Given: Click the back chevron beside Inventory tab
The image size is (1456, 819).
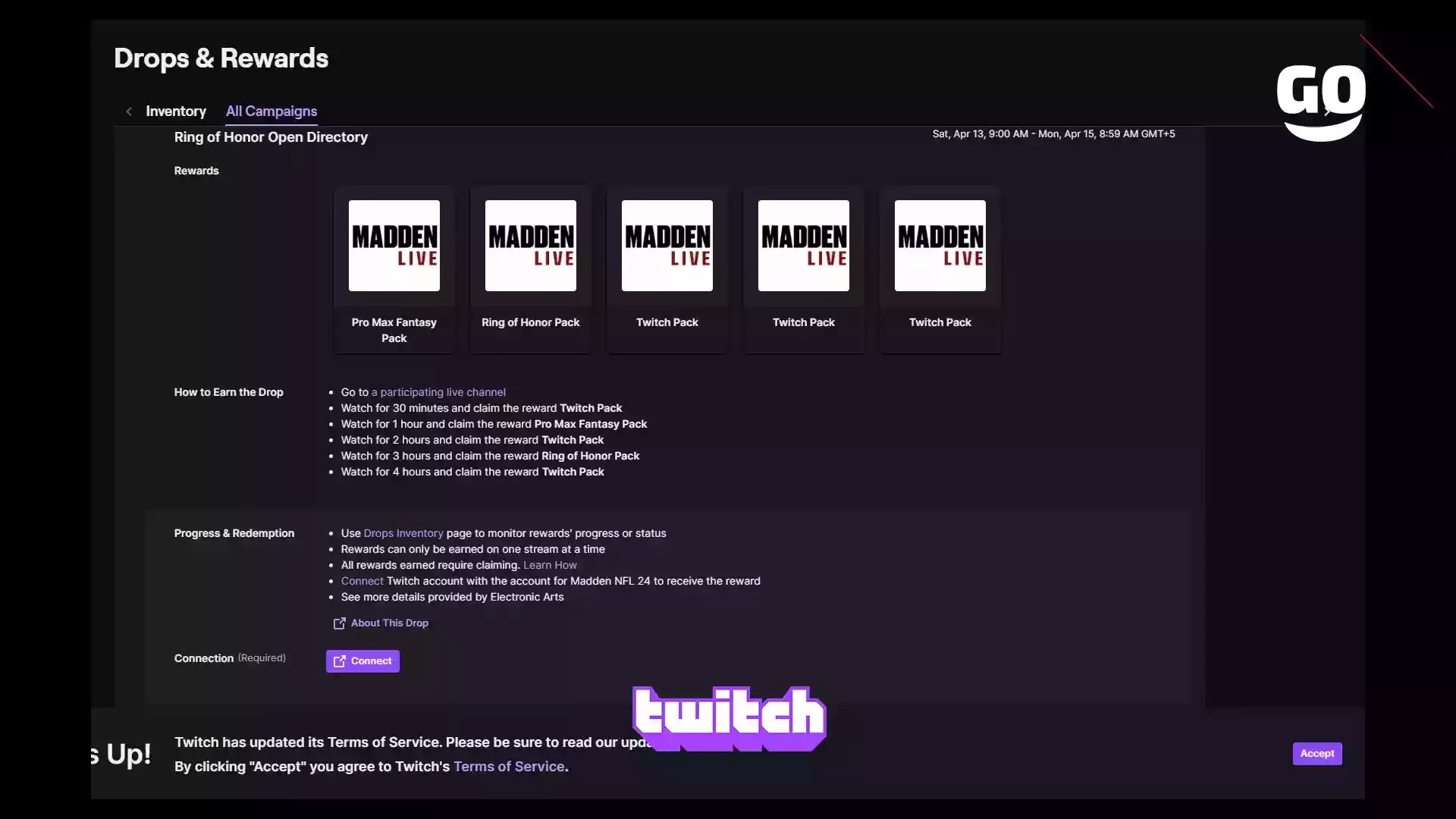Looking at the screenshot, I should [129, 111].
